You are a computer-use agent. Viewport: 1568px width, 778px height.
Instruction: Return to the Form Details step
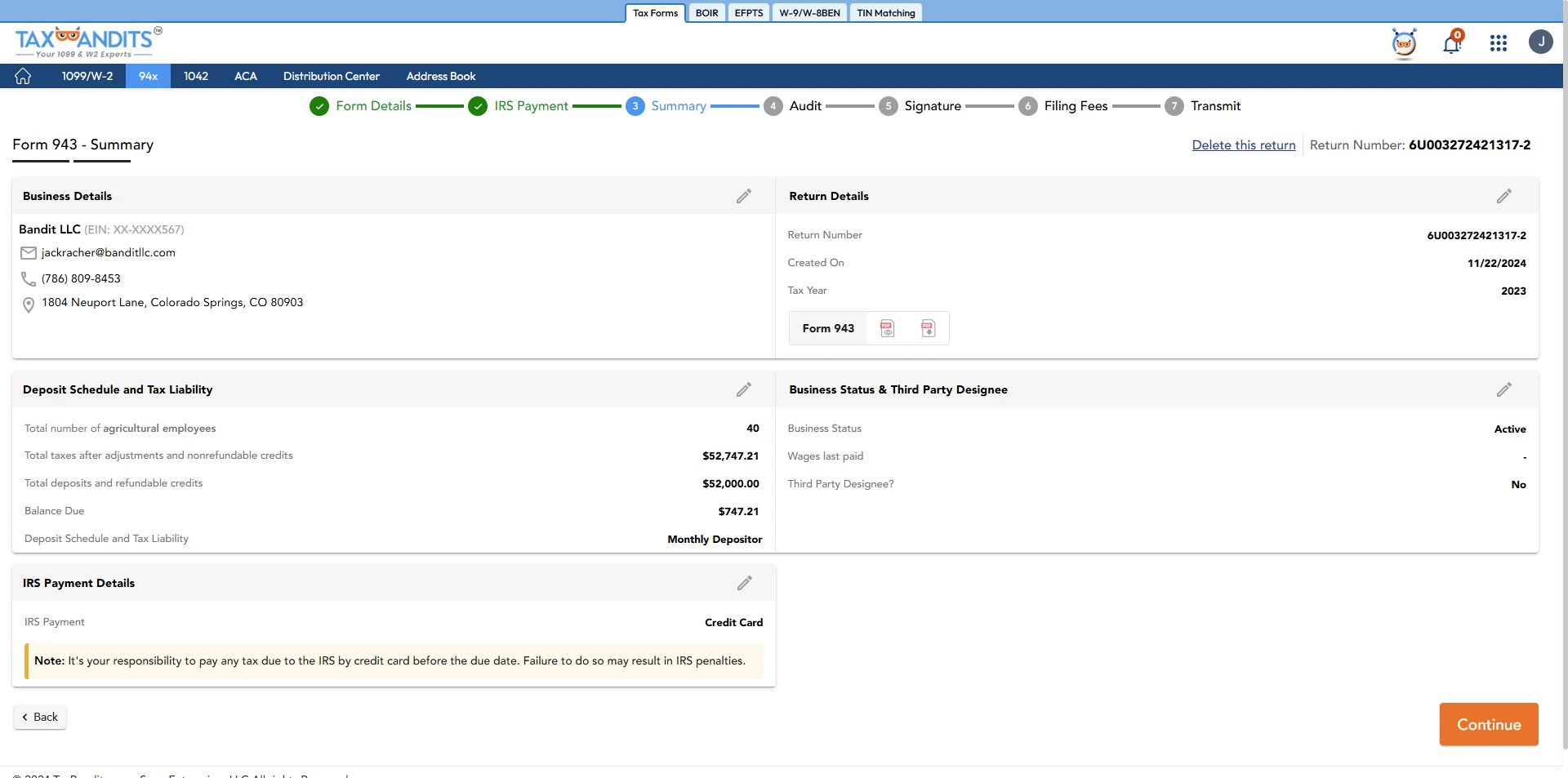pyautogui.click(x=374, y=106)
